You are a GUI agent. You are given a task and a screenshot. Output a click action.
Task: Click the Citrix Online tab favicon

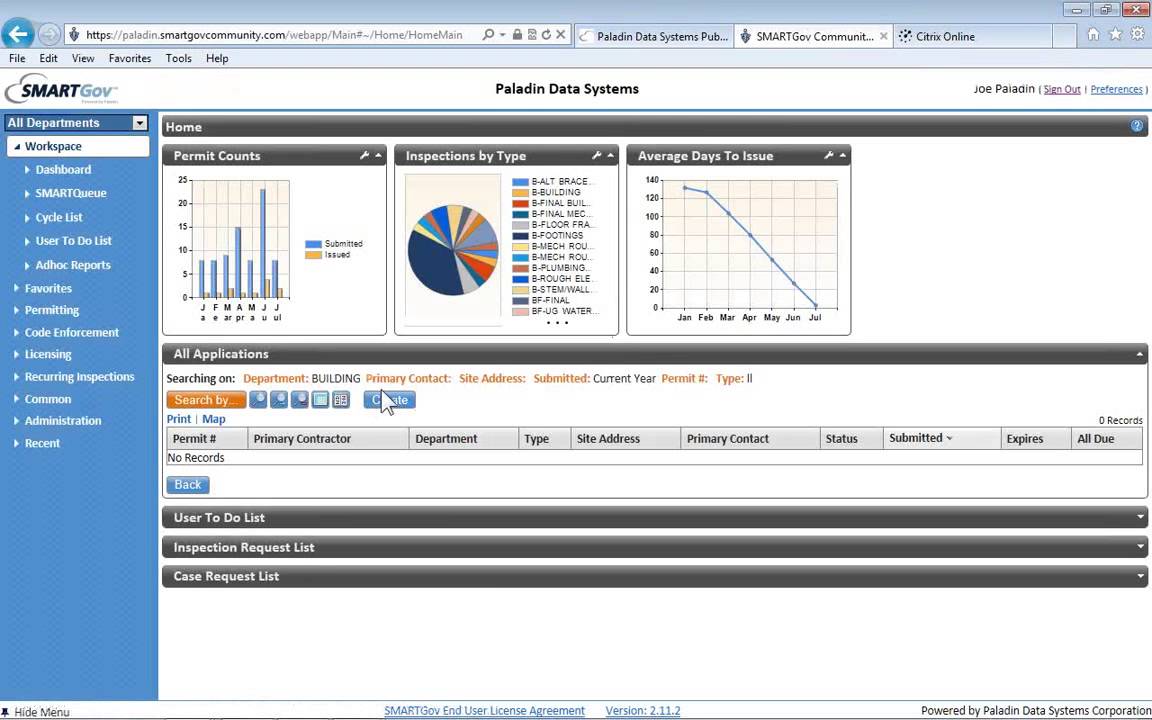click(905, 36)
